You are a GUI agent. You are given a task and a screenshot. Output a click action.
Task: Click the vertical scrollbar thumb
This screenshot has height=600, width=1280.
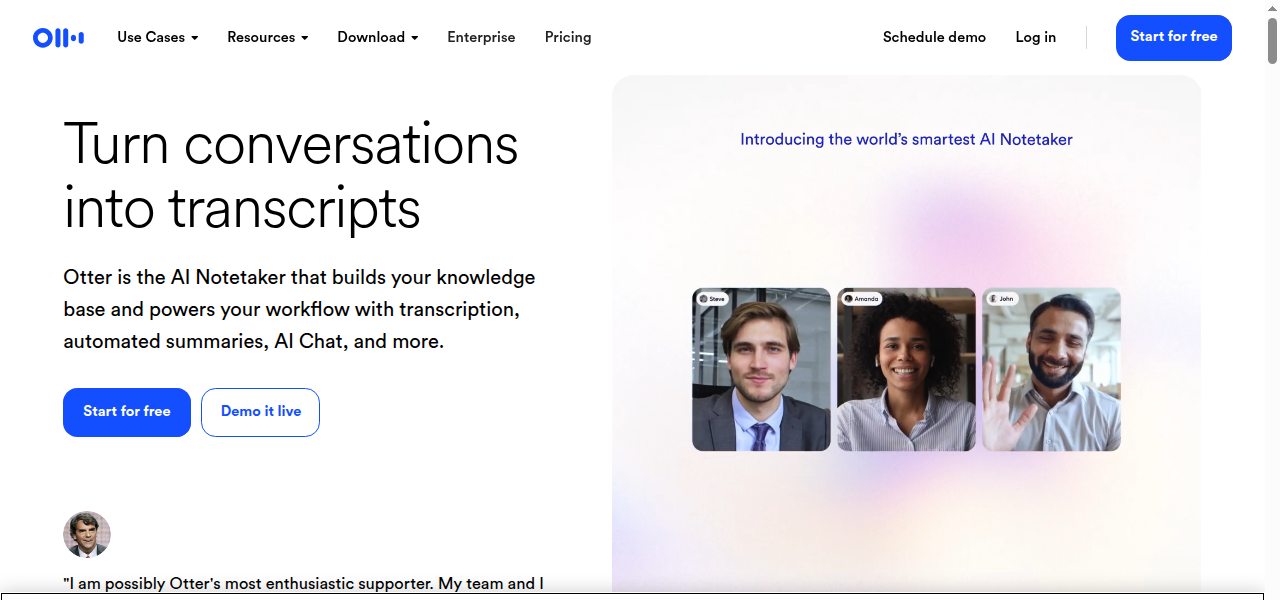pyautogui.click(x=1272, y=40)
